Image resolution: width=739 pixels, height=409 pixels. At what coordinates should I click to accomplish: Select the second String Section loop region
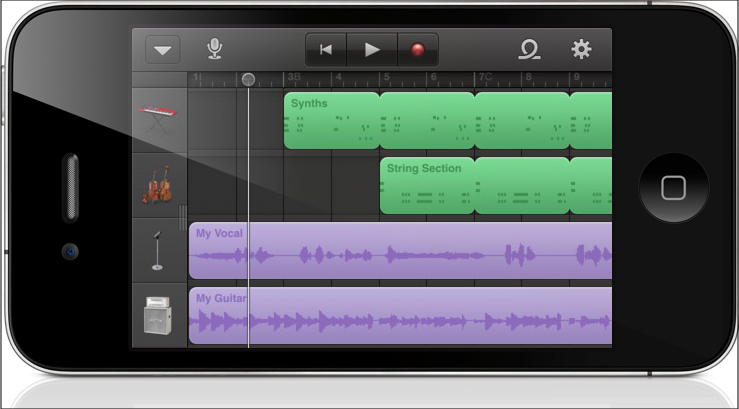(522, 186)
